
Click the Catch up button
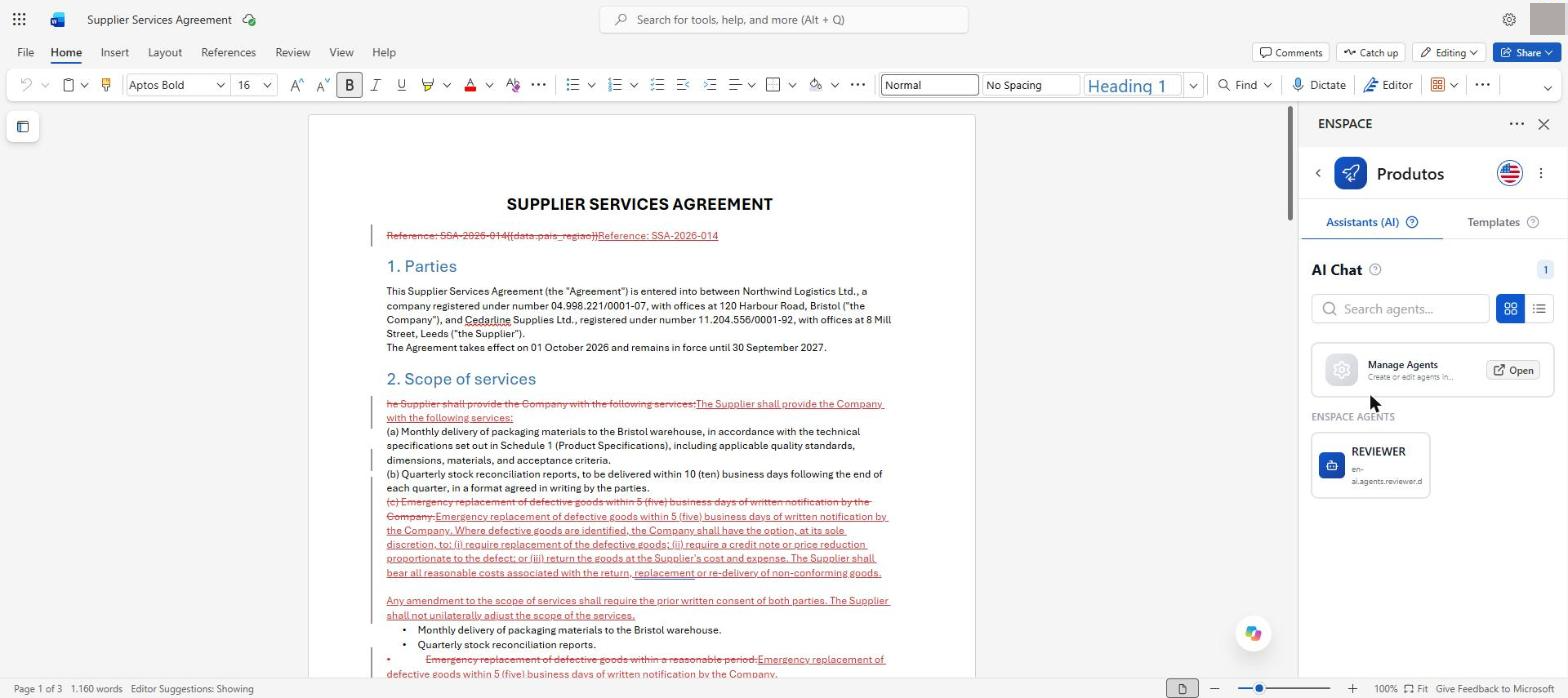click(1370, 52)
